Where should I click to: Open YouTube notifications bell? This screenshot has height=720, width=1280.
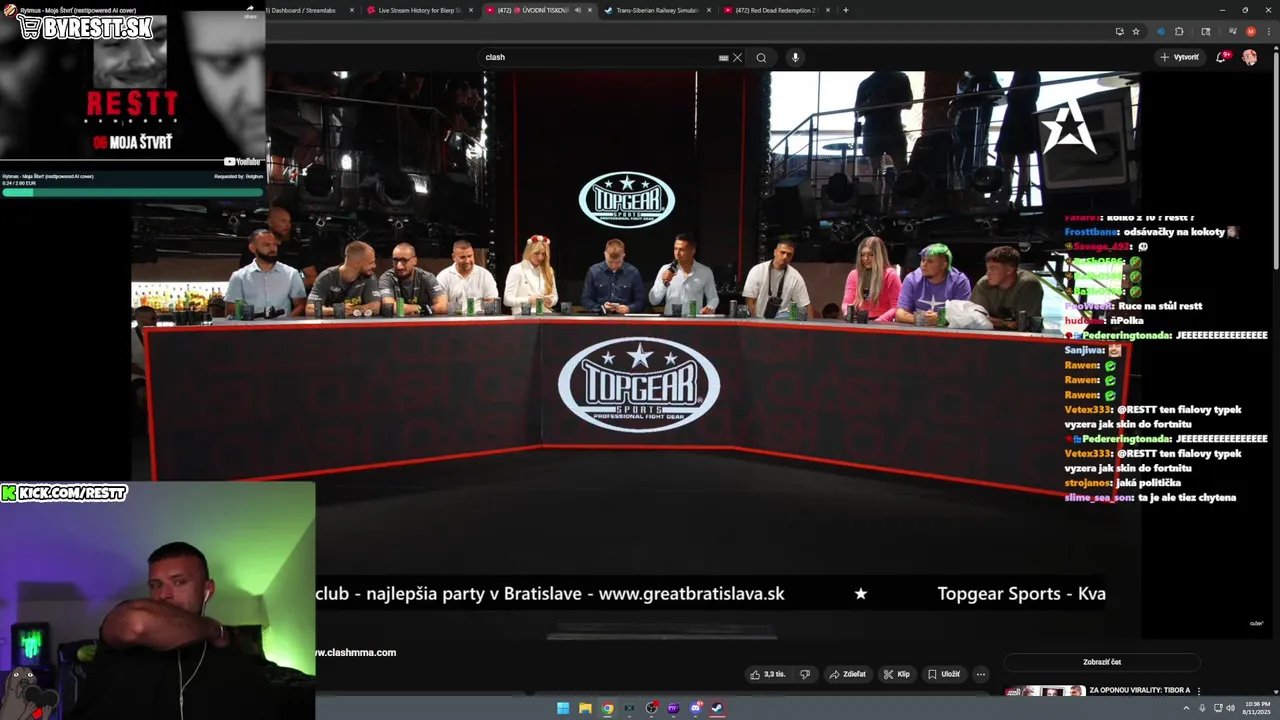[x=1221, y=57]
